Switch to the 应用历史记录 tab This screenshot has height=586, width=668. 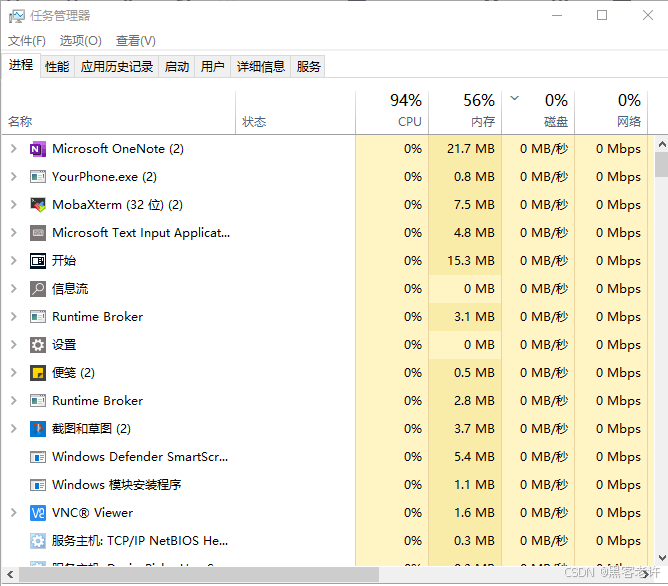[x=117, y=67]
